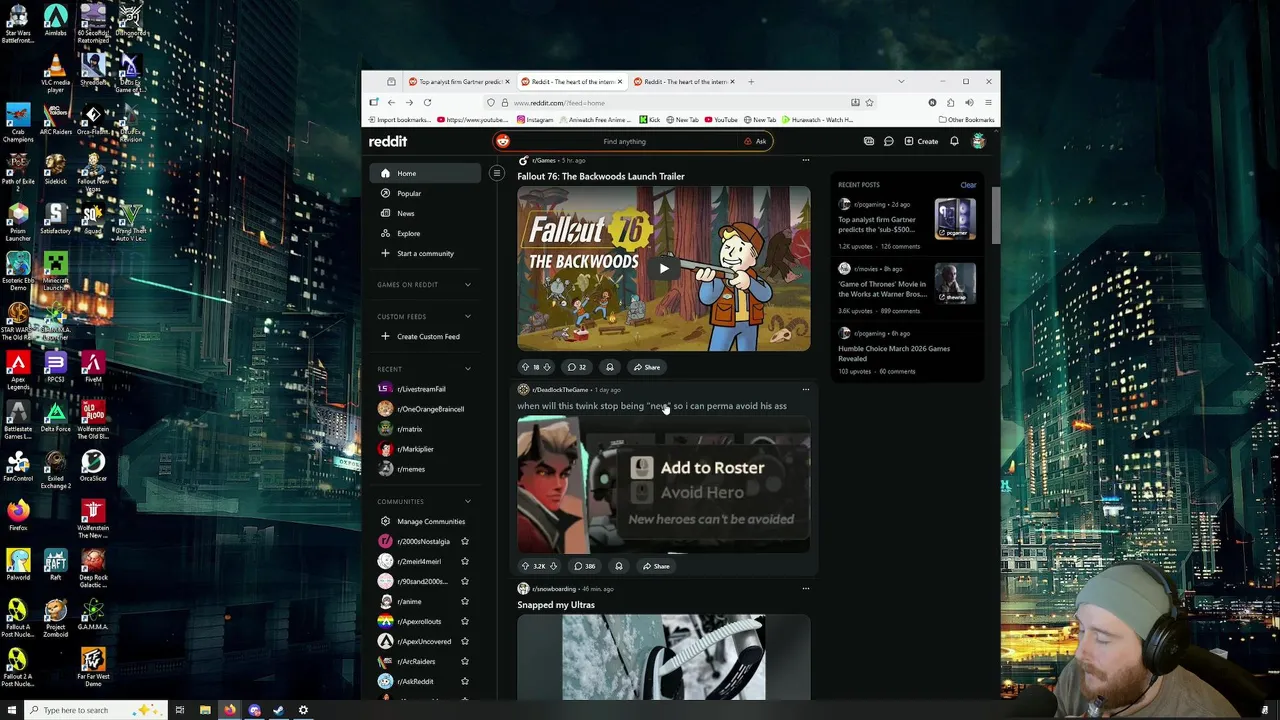Click Create Custom Feed
This screenshot has width=1280, height=720.
click(425, 336)
